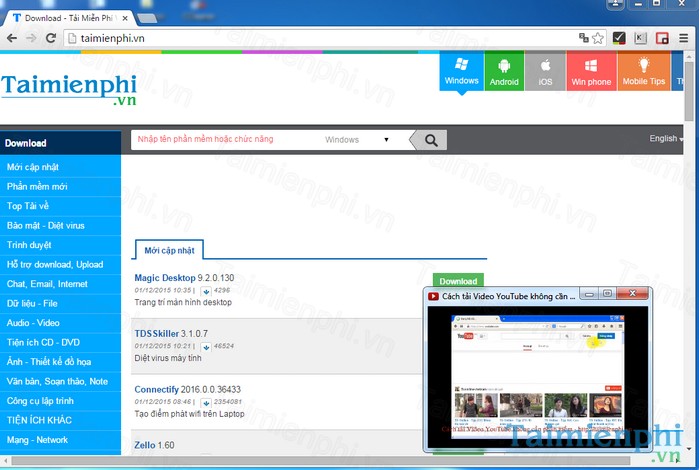Open Bảo mật - Diệt virus category
The height and width of the screenshot is (470, 699).
(46, 225)
